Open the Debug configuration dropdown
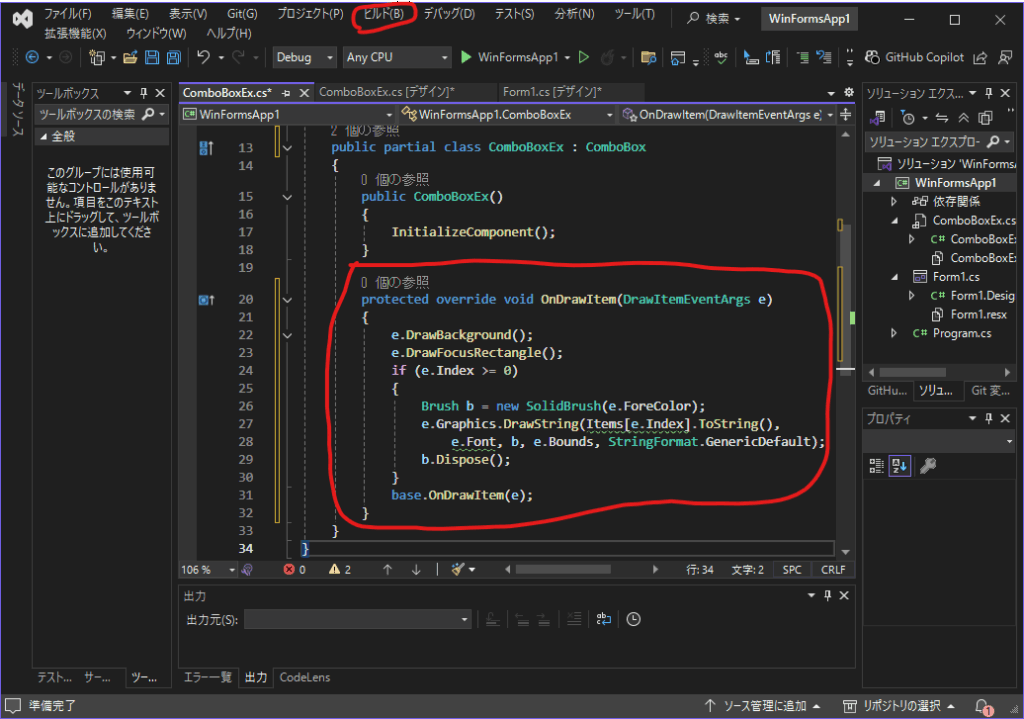Image resolution: width=1024 pixels, height=719 pixels. point(304,58)
